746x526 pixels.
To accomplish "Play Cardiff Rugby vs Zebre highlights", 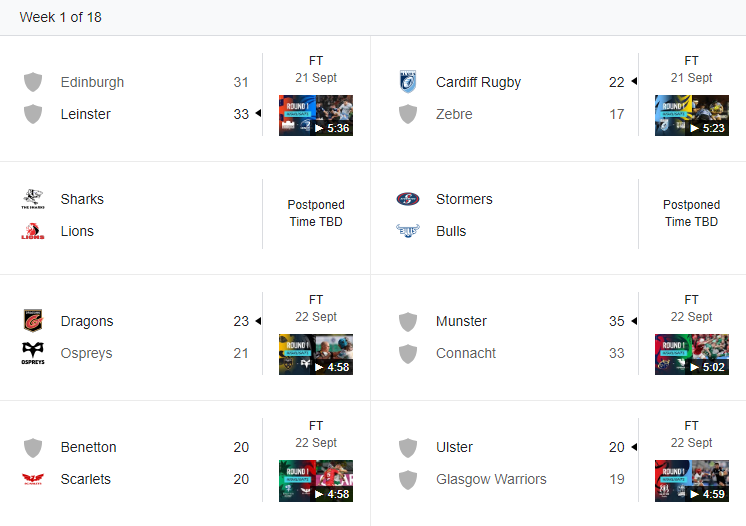I will 692,116.
